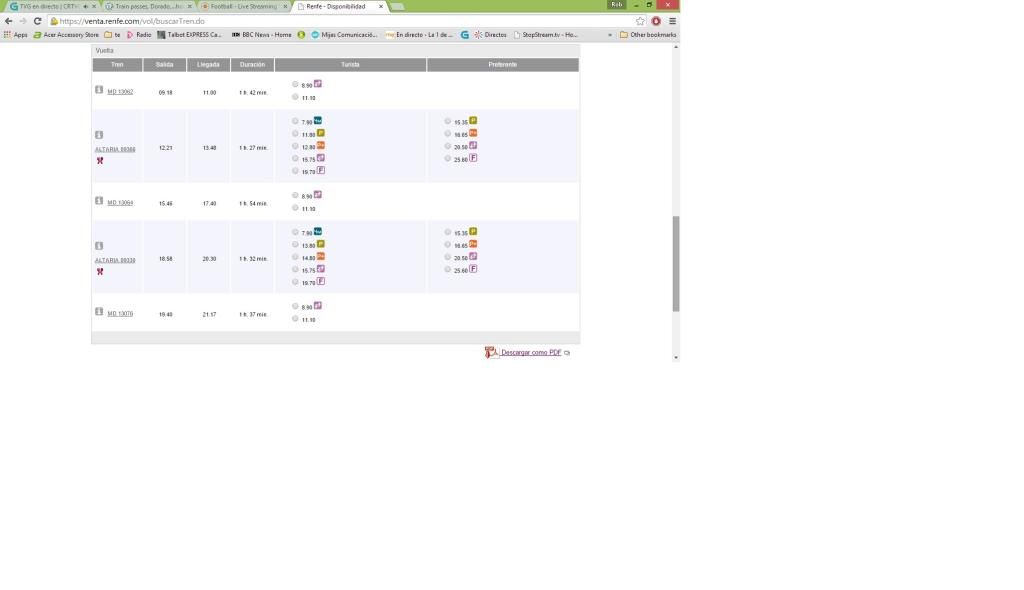This screenshot has height=590, width=1024.
Task: Reload the Renfe page
Action: (37, 21)
